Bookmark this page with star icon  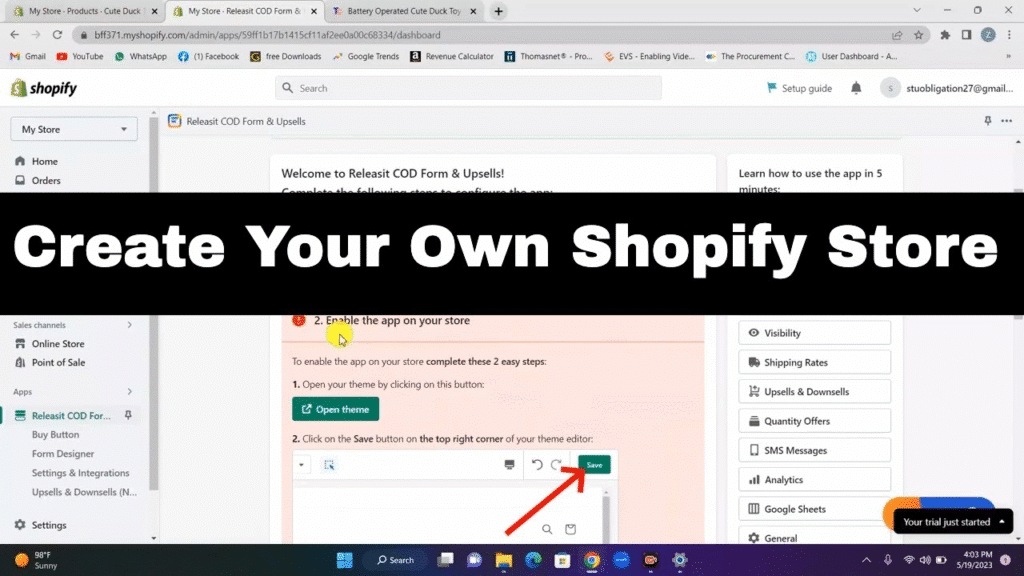pos(918,35)
